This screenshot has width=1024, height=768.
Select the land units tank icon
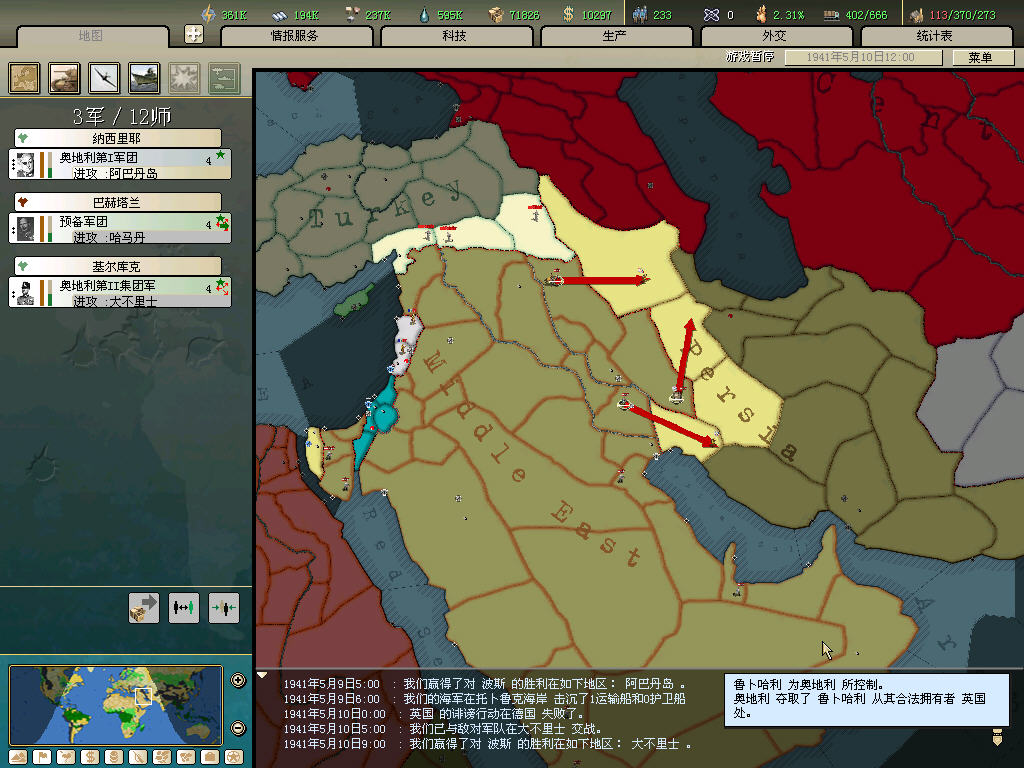click(x=64, y=78)
